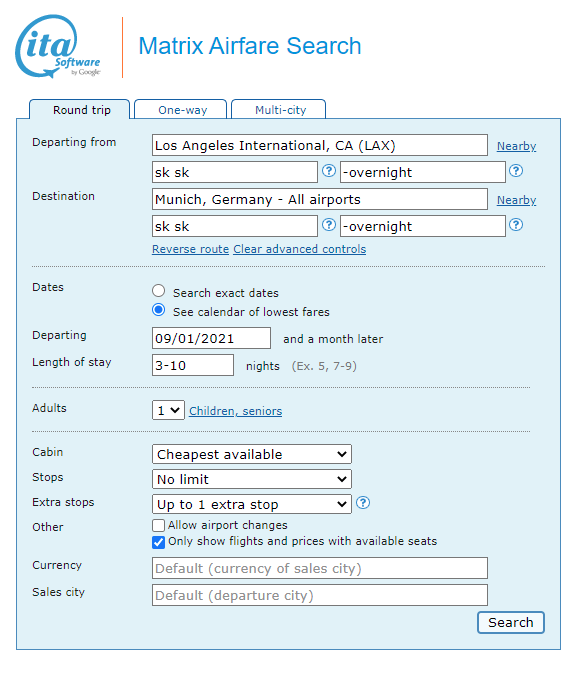The width and height of the screenshot is (572, 673).
Task: Expand the Extra stops dropdown
Action: pos(252,504)
